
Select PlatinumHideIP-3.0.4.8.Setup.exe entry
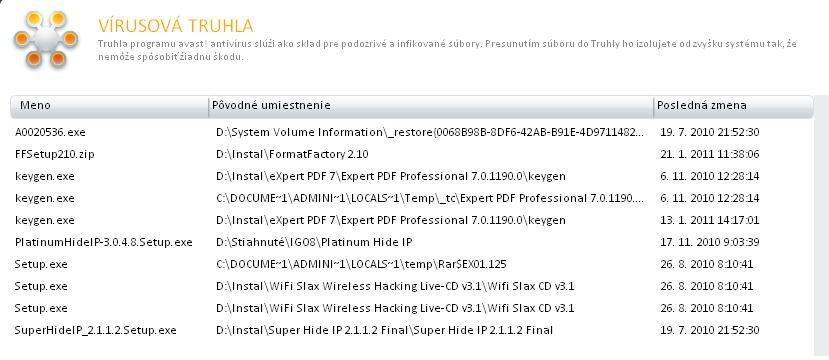(x=411, y=242)
